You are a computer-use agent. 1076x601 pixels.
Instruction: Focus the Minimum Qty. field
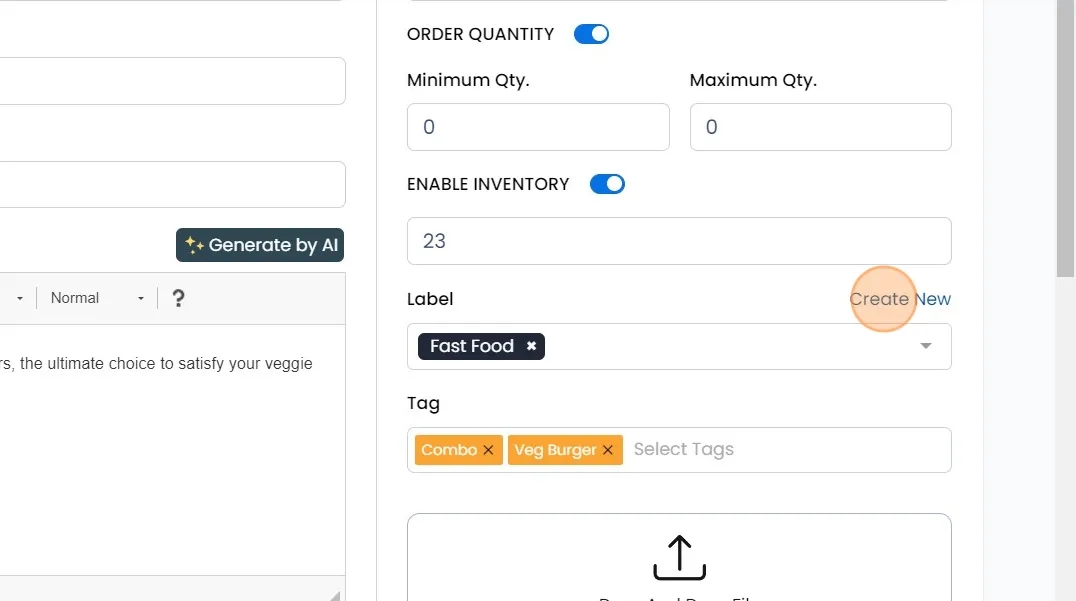tap(538, 127)
